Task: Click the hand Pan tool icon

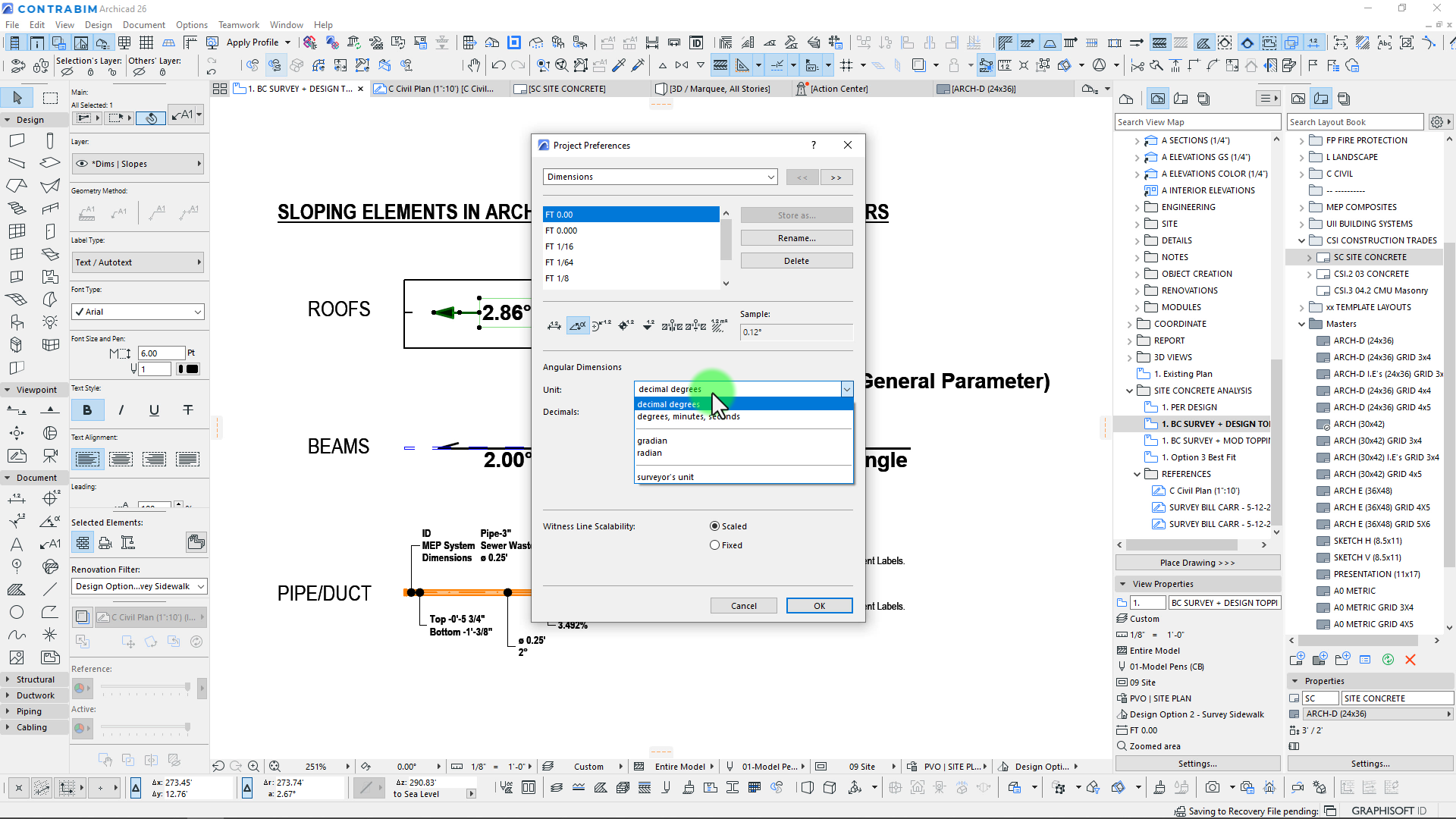Action: (473, 65)
